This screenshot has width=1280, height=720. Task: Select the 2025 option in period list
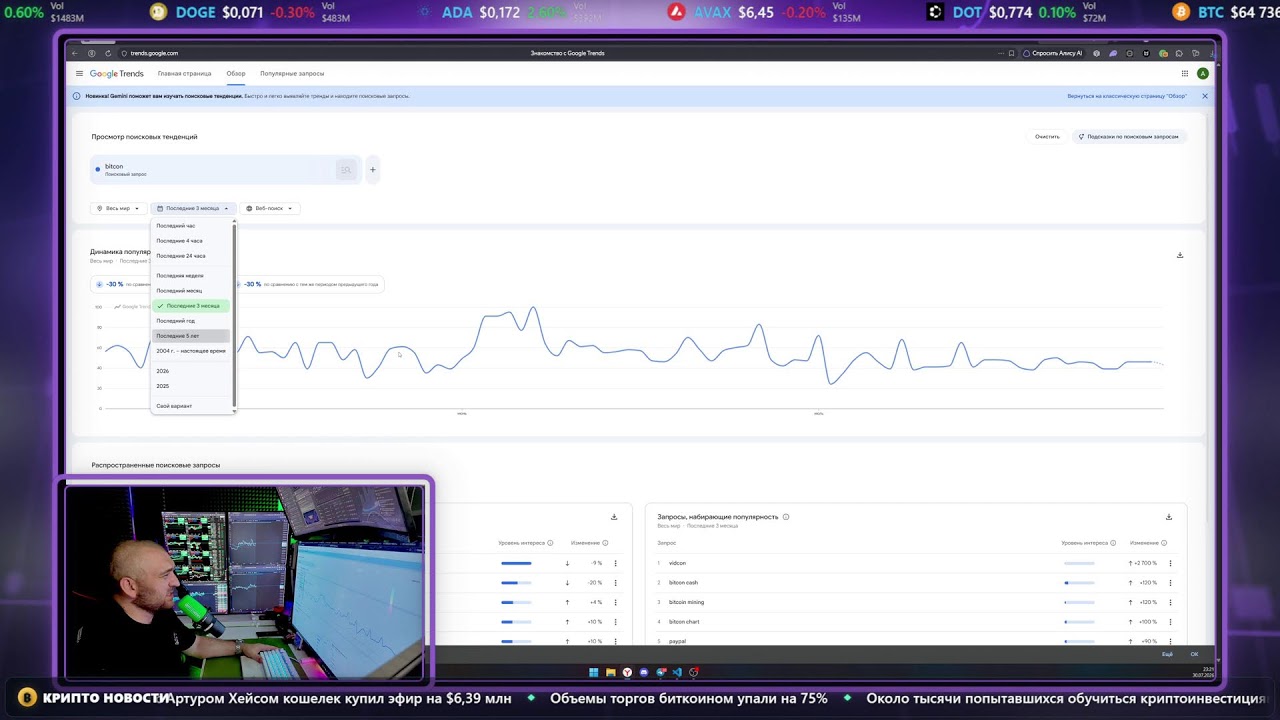click(x=191, y=386)
